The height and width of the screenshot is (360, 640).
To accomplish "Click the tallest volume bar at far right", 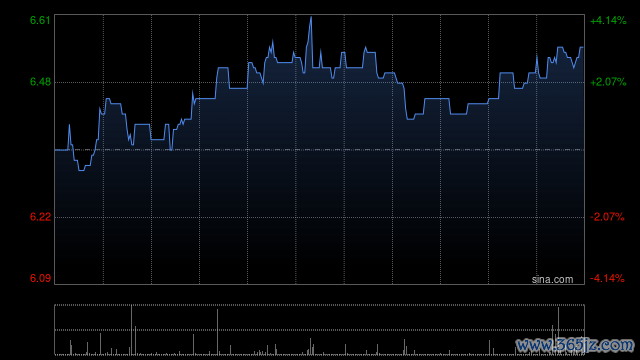I will [x=558, y=331].
